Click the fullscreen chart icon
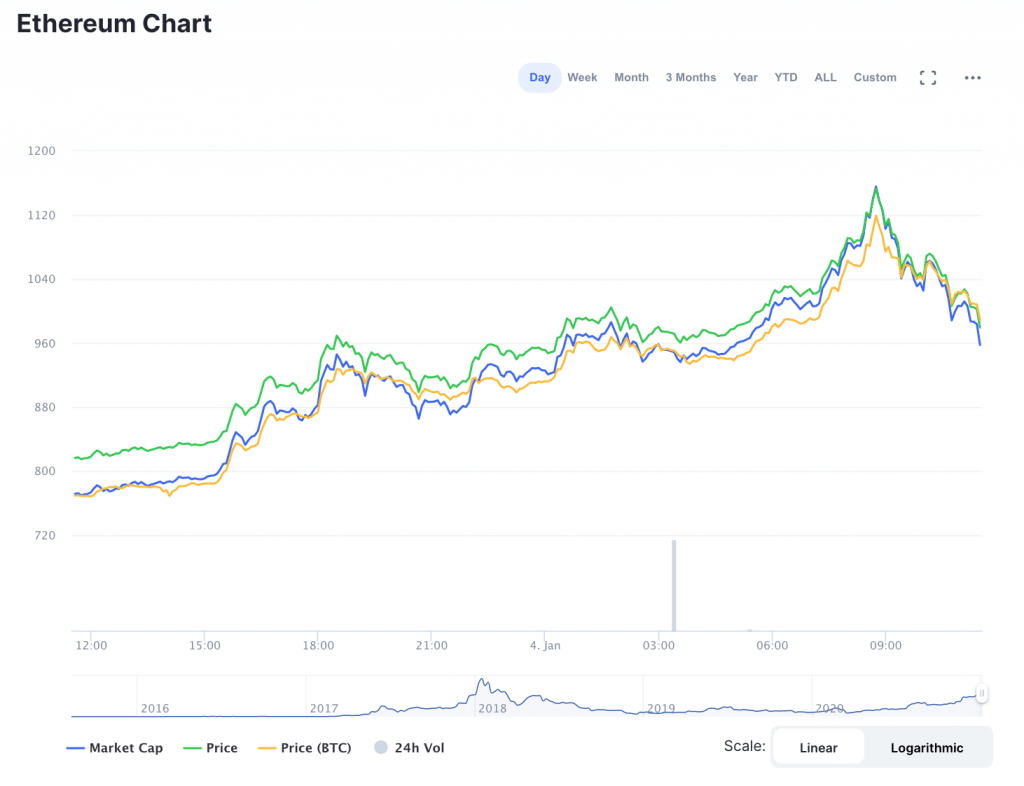 [x=927, y=78]
